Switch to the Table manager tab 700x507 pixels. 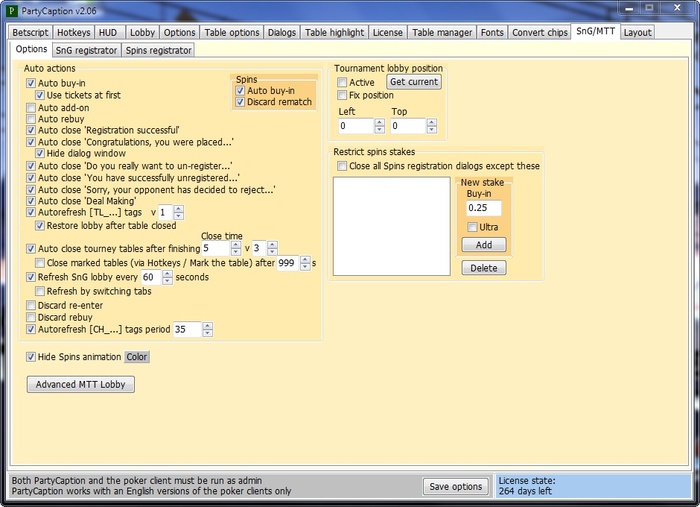click(x=442, y=33)
